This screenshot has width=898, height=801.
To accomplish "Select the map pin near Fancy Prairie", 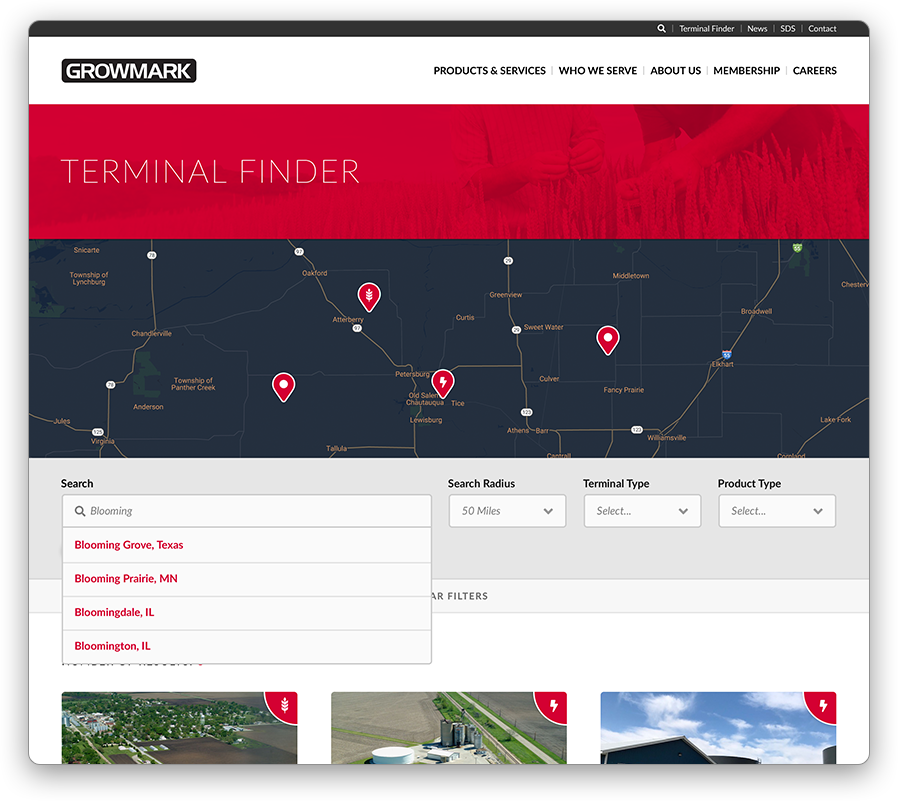I will pyautogui.click(x=608, y=340).
